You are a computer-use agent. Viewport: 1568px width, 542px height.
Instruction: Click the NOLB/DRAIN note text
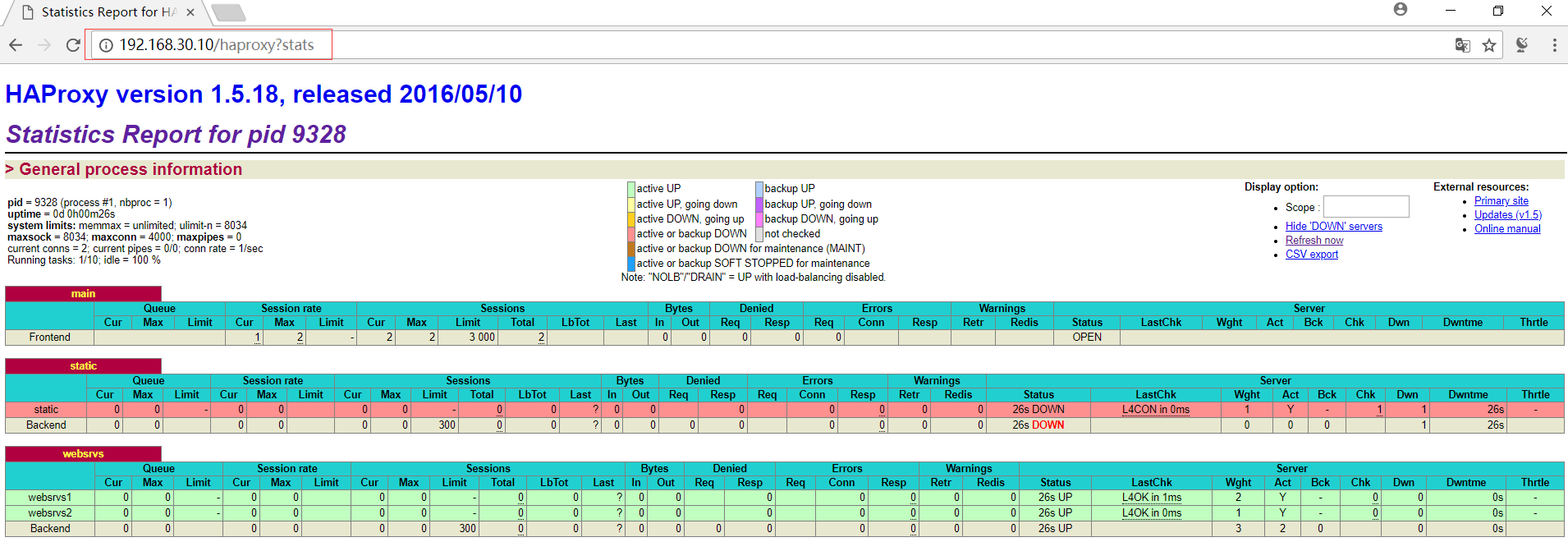click(754, 278)
